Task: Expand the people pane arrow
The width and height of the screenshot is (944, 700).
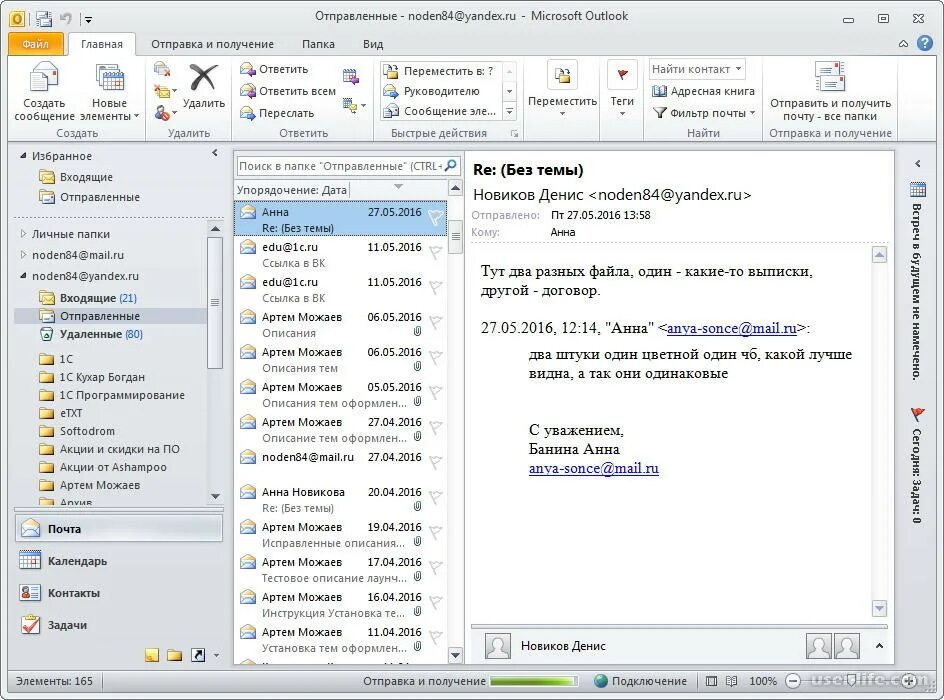Action: [x=879, y=646]
